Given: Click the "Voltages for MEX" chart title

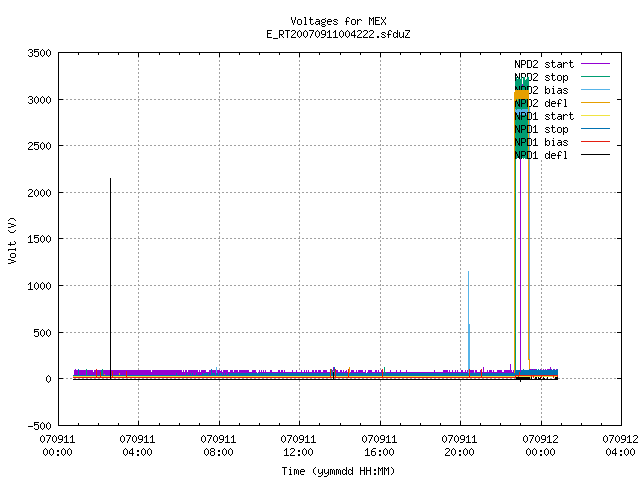Looking at the screenshot, I should (x=338, y=21).
